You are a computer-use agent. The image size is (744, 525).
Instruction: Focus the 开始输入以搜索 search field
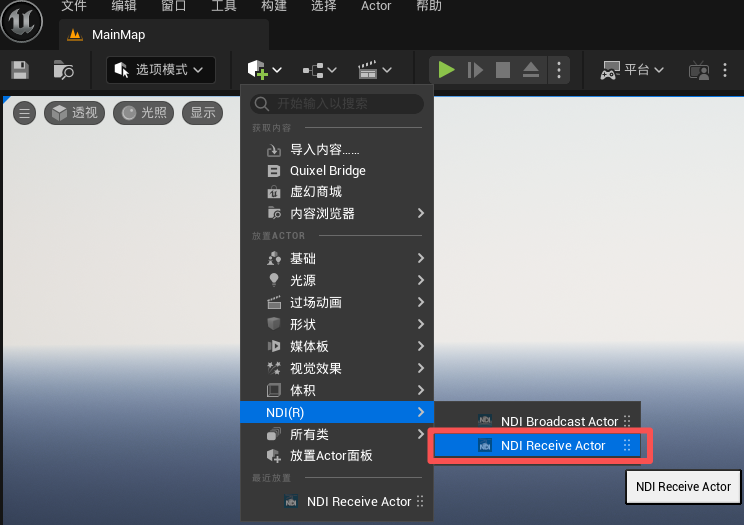(337, 103)
